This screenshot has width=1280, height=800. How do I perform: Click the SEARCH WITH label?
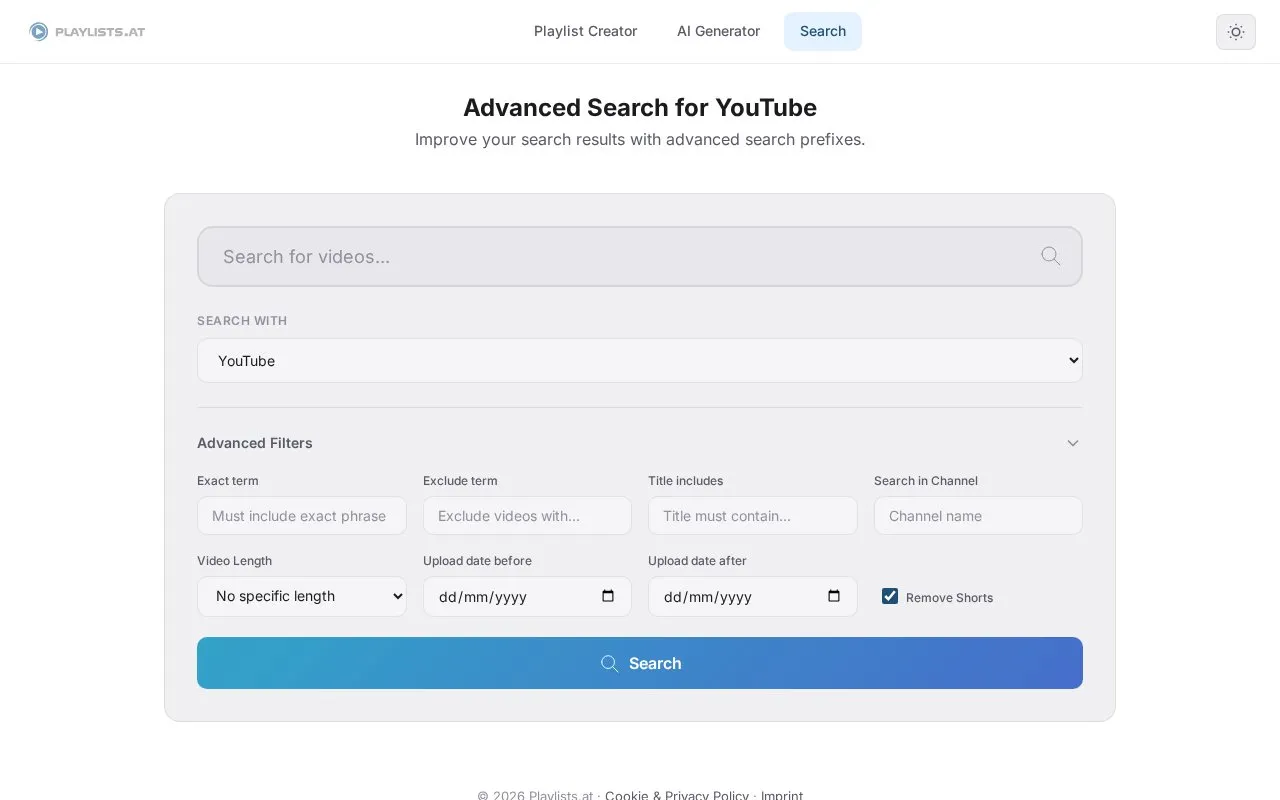click(x=242, y=321)
